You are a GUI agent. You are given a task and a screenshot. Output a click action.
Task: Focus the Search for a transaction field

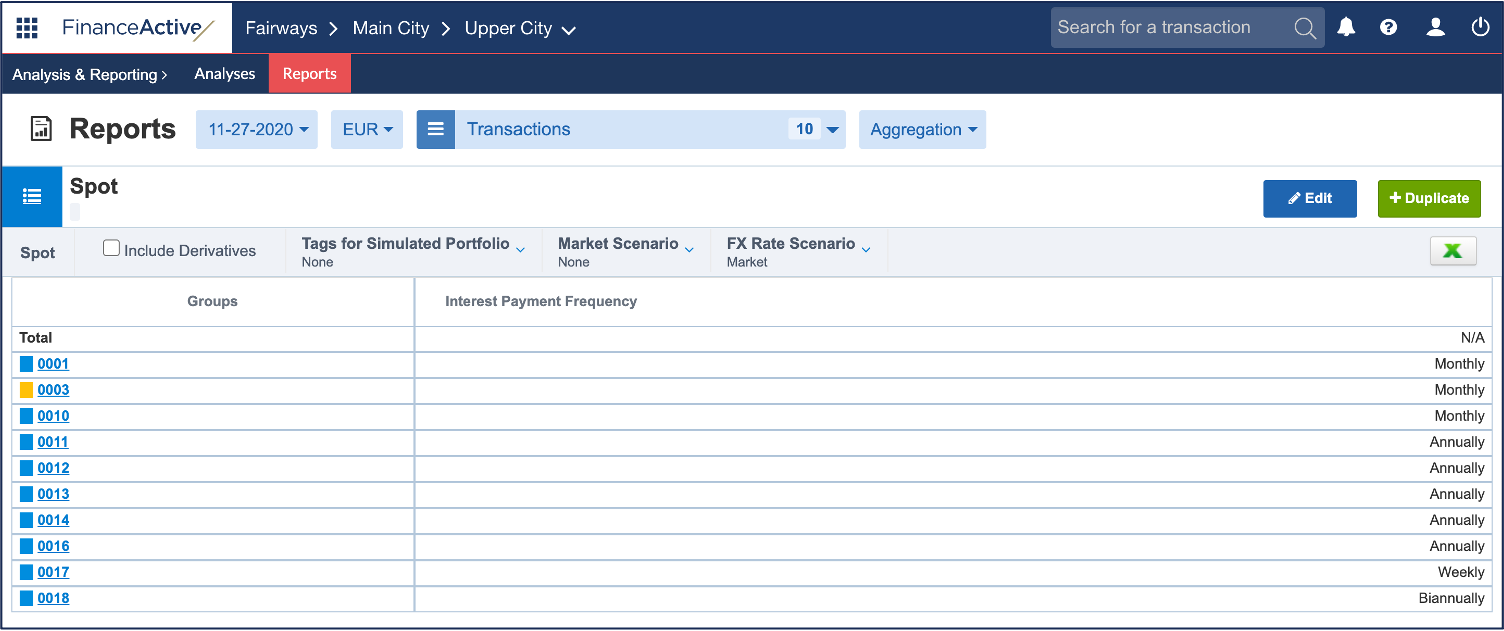(x=1170, y=28)
